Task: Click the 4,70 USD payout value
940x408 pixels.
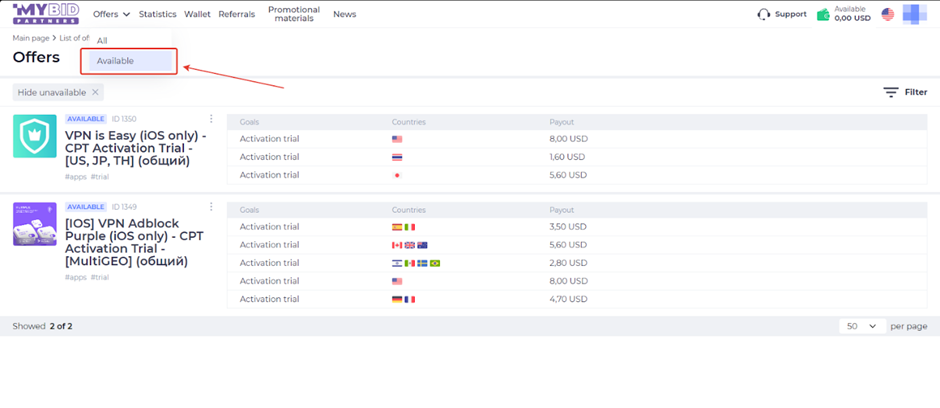Action: pos(568,298)
